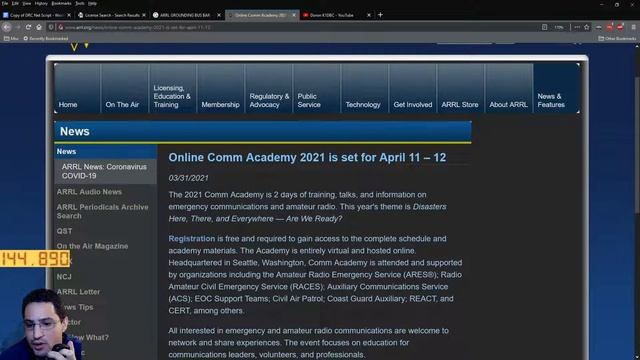The width and height of the screenshot is (640, 360).
Task: Open the Recently Bookmarked folder
Action: [45, 38]
